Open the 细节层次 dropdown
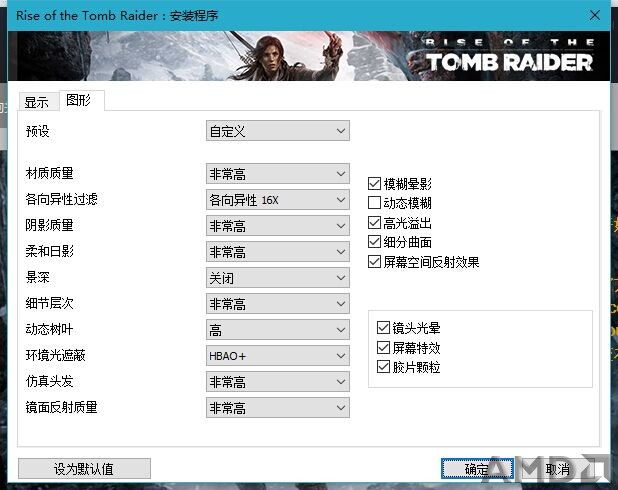 point(277,304)
